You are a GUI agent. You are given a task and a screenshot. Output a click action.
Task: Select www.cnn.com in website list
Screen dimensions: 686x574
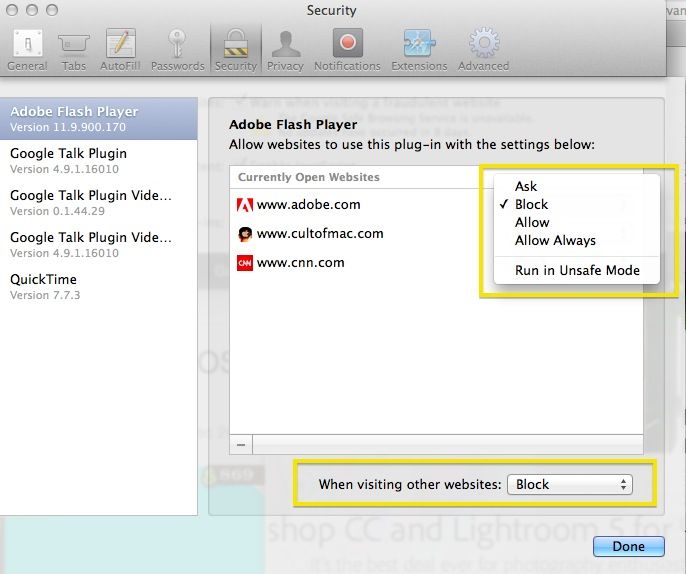(x=300, y=263)
